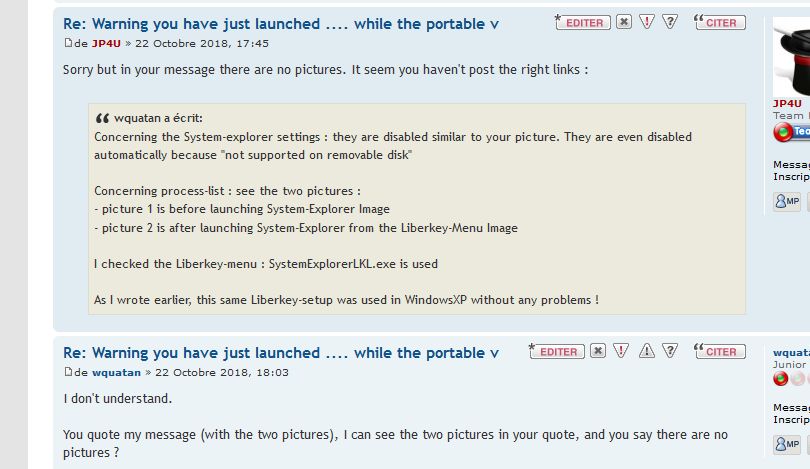Click black warning triangle icon on wquatan's post
Image resolution: width=810 pixels, height=469 pixels.
coord(647,351)
